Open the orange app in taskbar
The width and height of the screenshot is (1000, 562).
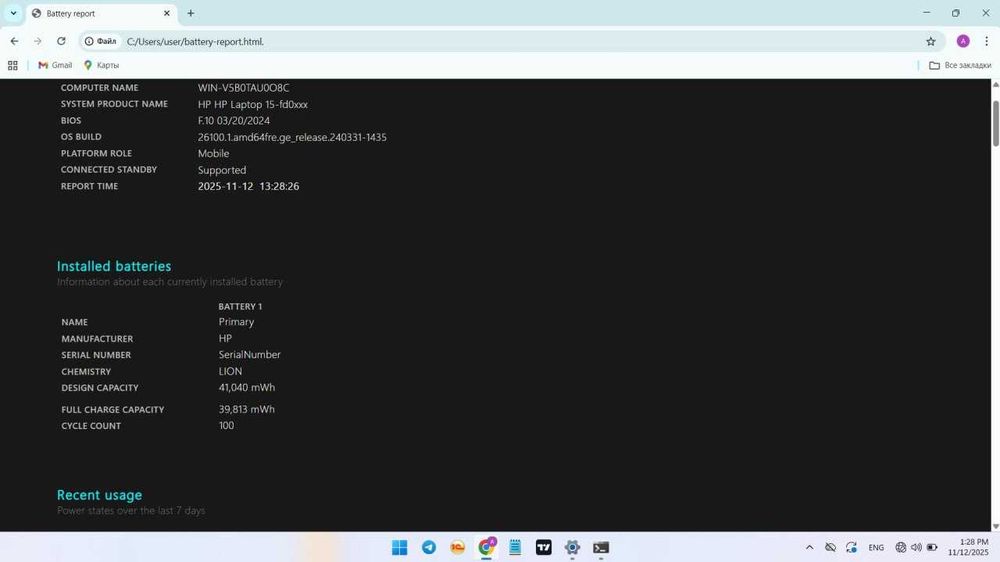[458, 547]
